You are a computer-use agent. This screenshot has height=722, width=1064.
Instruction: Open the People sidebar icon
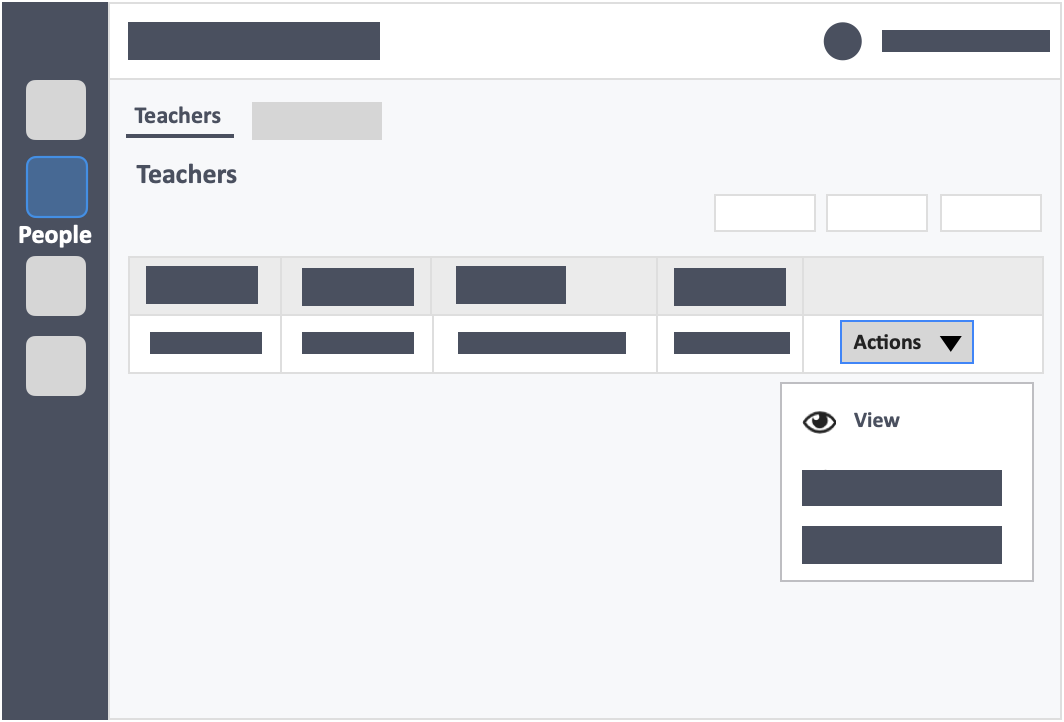[57, 187]
